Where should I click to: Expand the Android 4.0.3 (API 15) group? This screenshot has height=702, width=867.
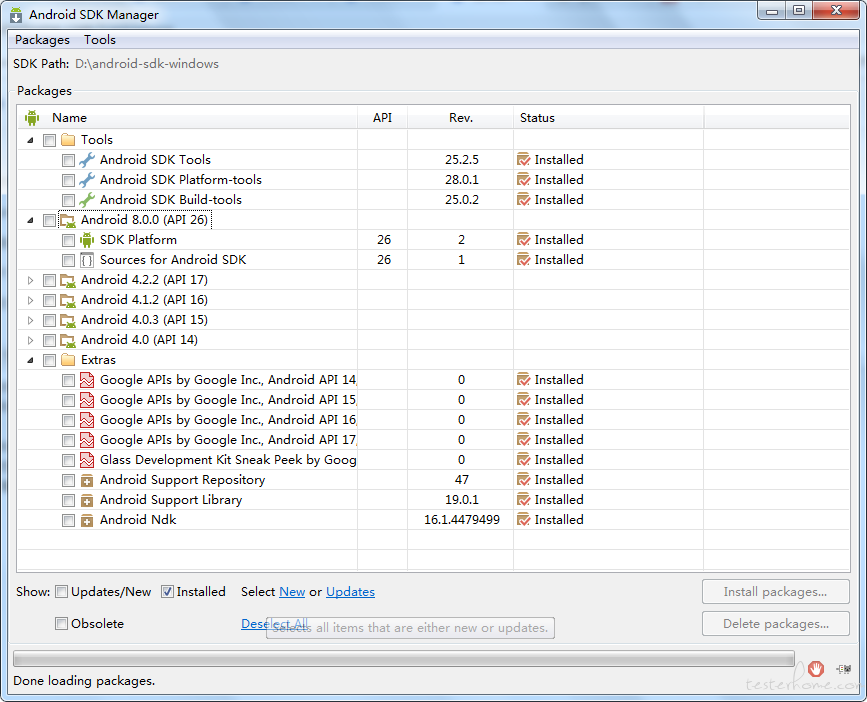point(30,321)
